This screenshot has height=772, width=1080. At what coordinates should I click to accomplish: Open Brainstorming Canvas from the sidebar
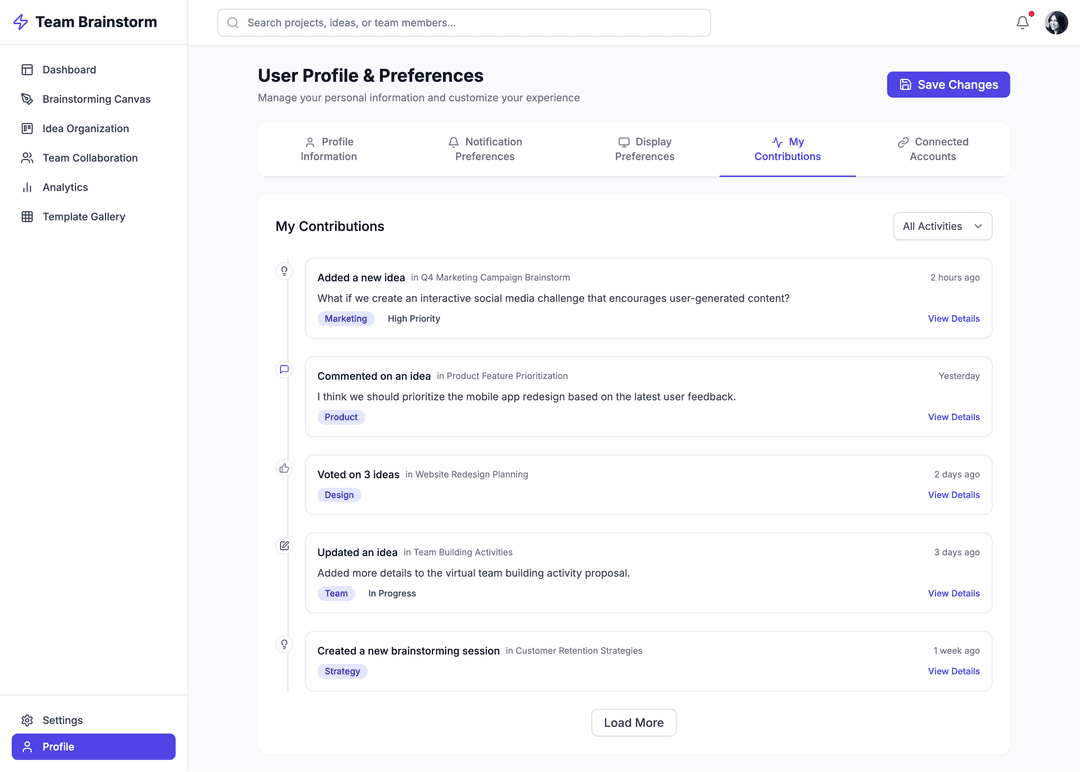96,99
